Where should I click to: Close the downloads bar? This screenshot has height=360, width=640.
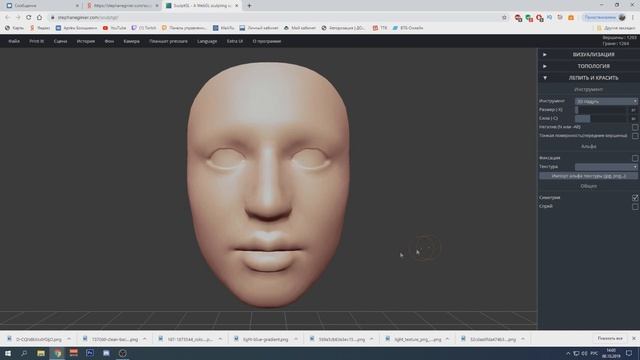(634, 338)
